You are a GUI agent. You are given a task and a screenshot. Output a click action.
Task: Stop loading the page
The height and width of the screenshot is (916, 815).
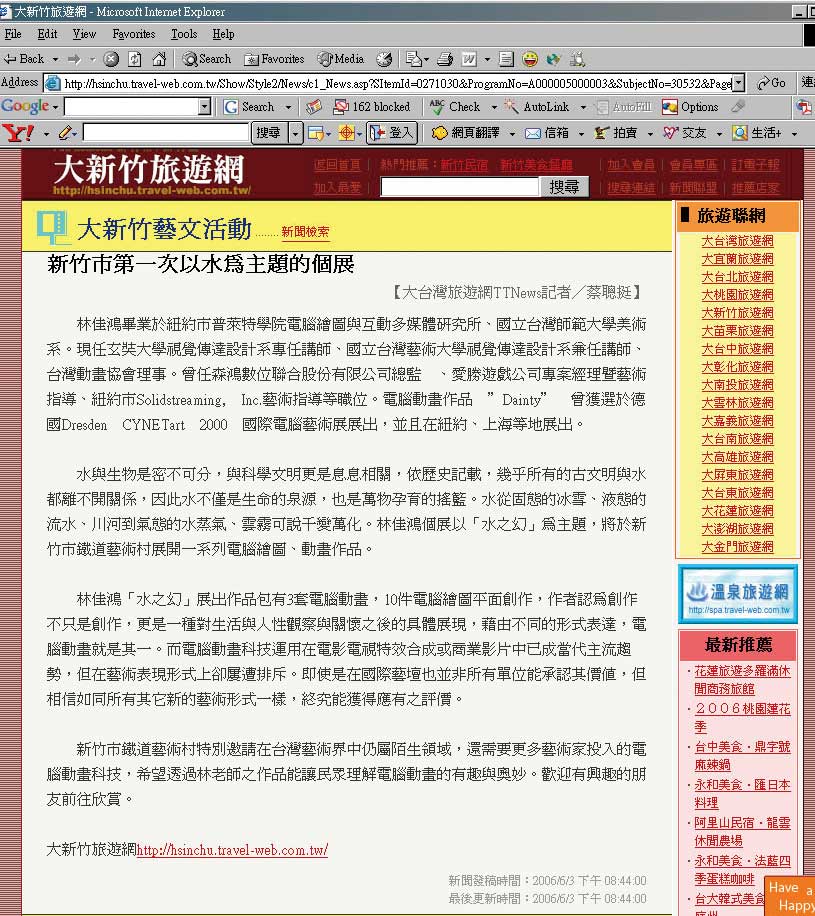[x=111, y=59]
